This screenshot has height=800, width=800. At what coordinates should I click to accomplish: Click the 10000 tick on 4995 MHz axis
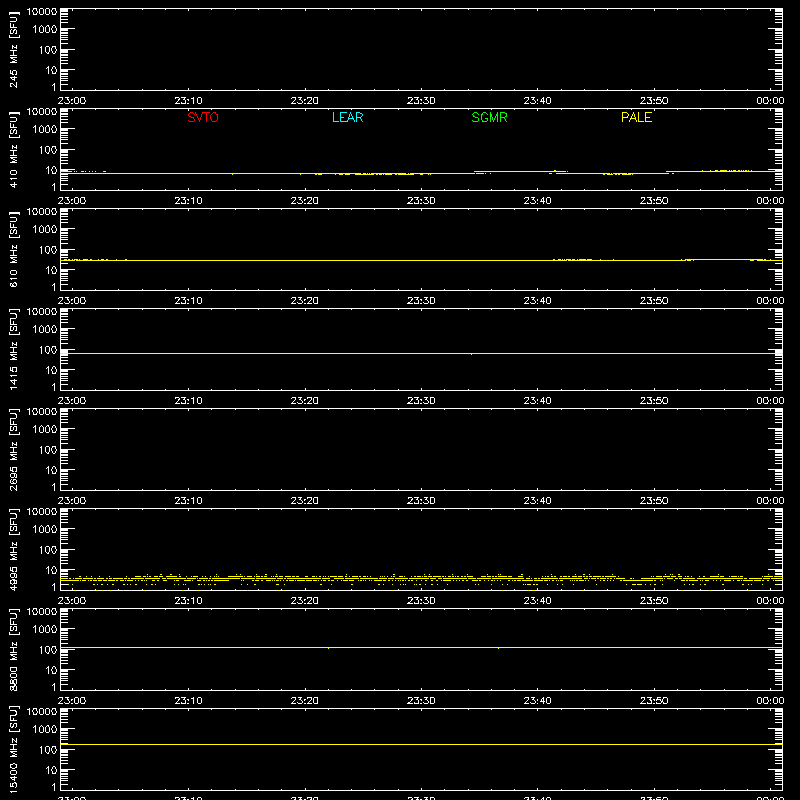coord(42,512)
